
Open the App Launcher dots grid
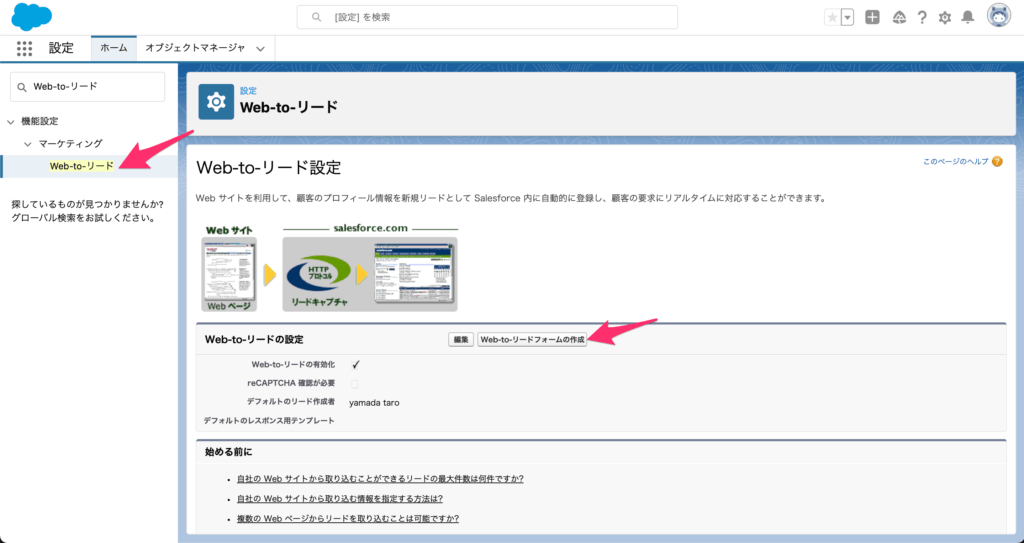24,48
